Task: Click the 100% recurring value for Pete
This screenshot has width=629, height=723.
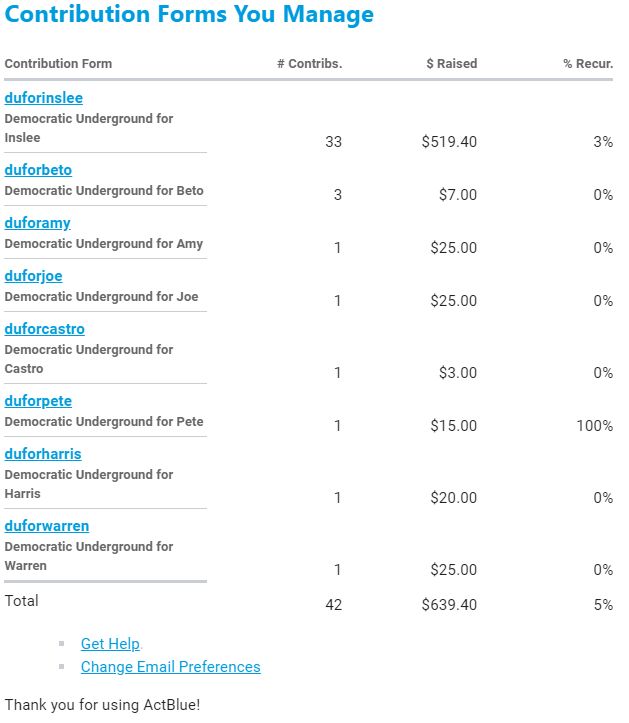Action: click(x=594, y=426)
